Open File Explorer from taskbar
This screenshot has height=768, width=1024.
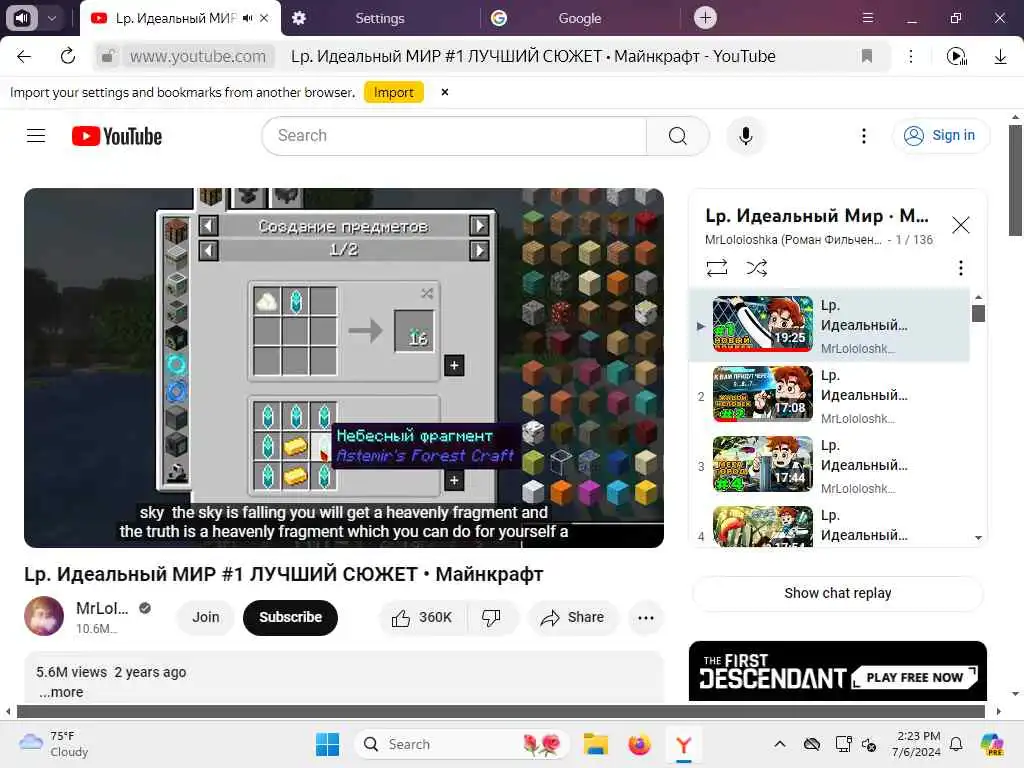click(596, 744)
